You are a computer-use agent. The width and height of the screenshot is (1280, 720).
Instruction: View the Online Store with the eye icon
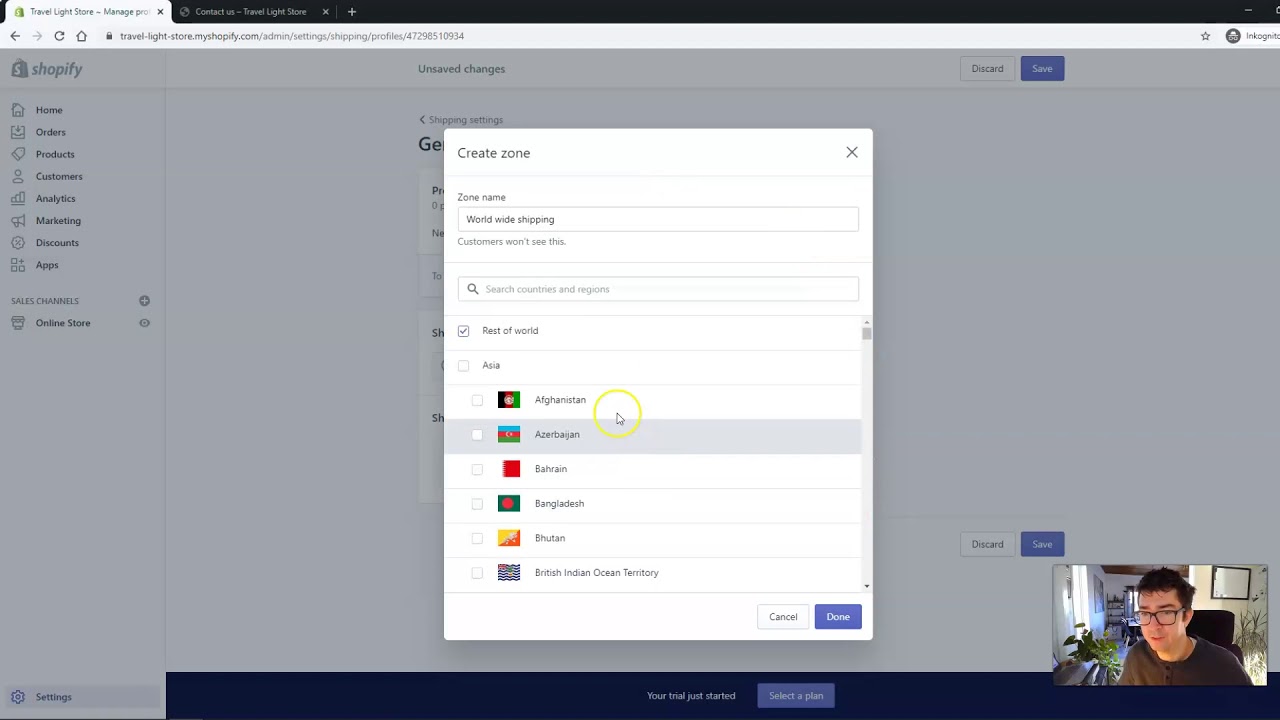click(x=144, y=323)
